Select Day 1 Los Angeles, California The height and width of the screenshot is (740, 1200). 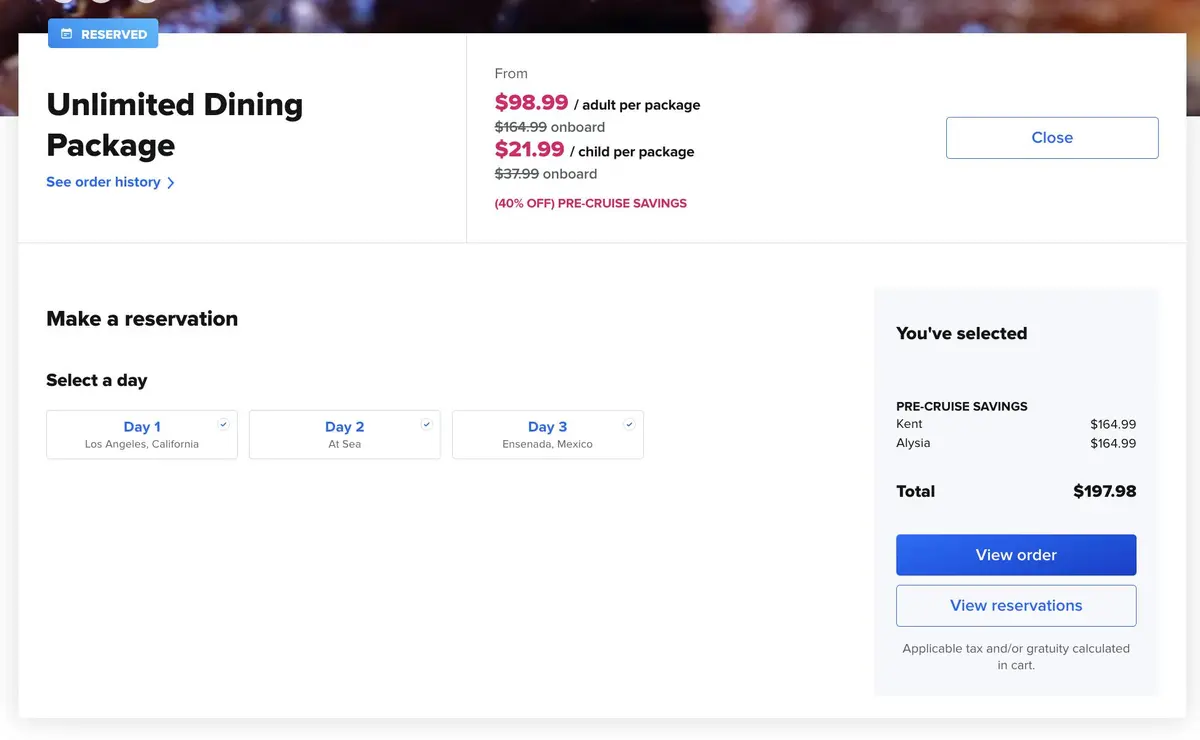(141, 435)
